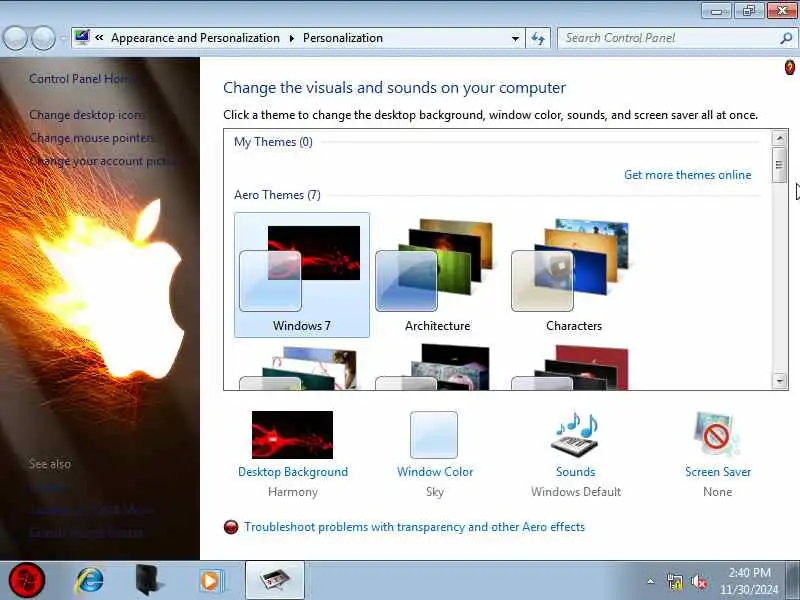800x600 pixels.
Task: Open Change desktop icons link
Action: (x=87, y=115)
